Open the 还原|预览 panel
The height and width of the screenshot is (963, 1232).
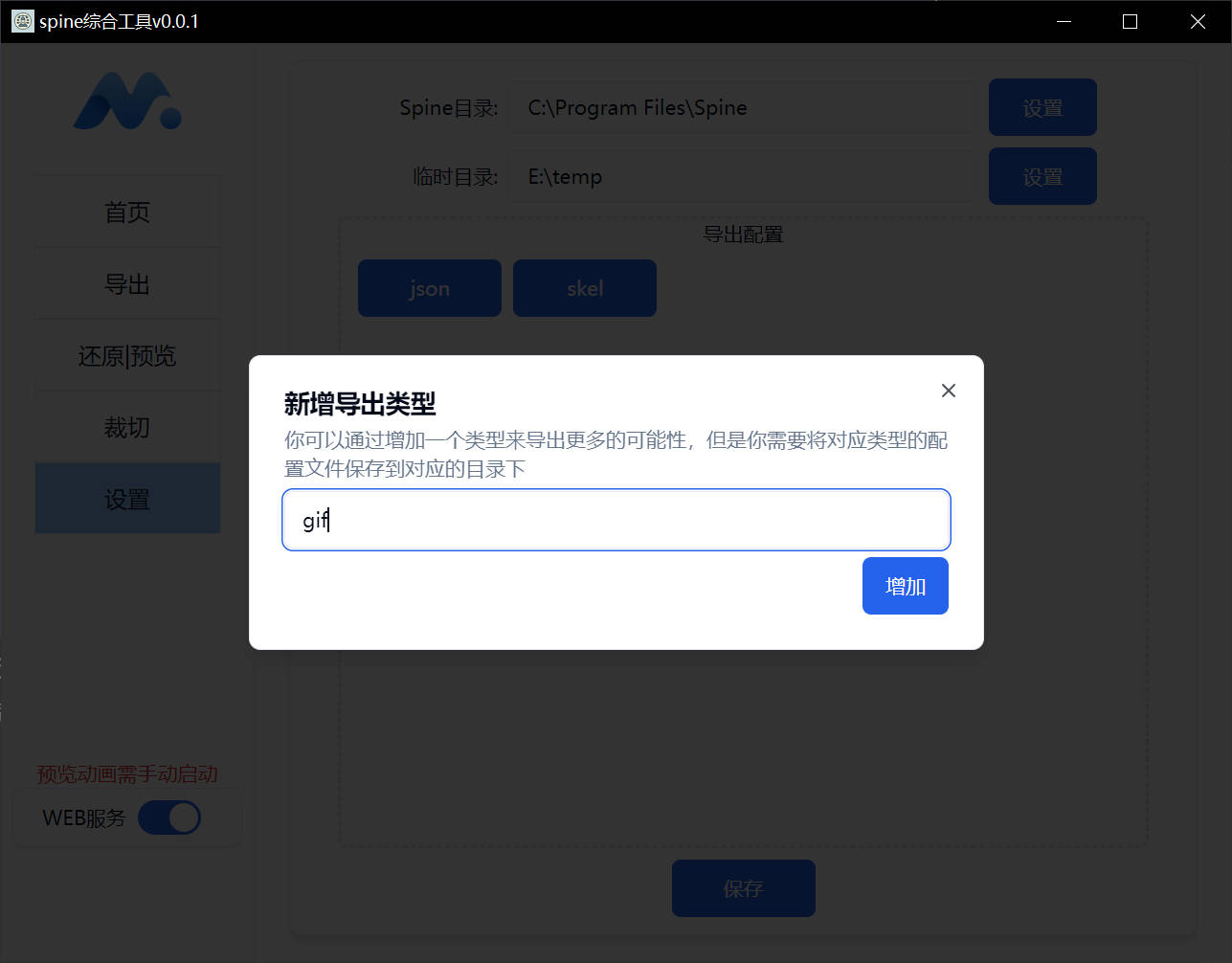click(126, 355)
